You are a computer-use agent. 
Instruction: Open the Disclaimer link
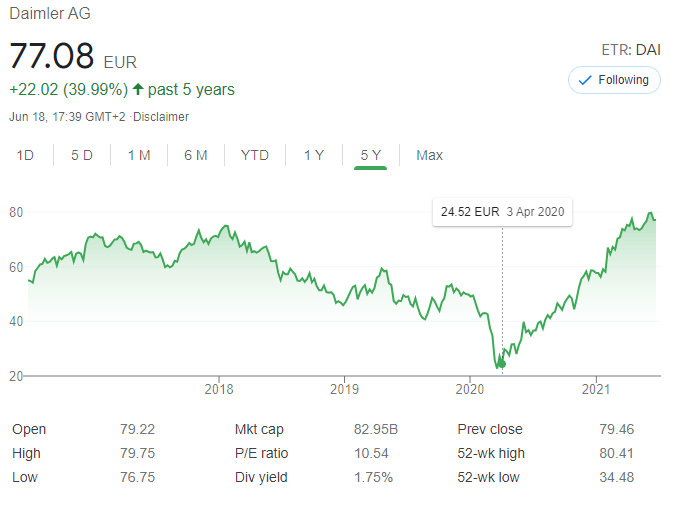click(x=161, y=117)
